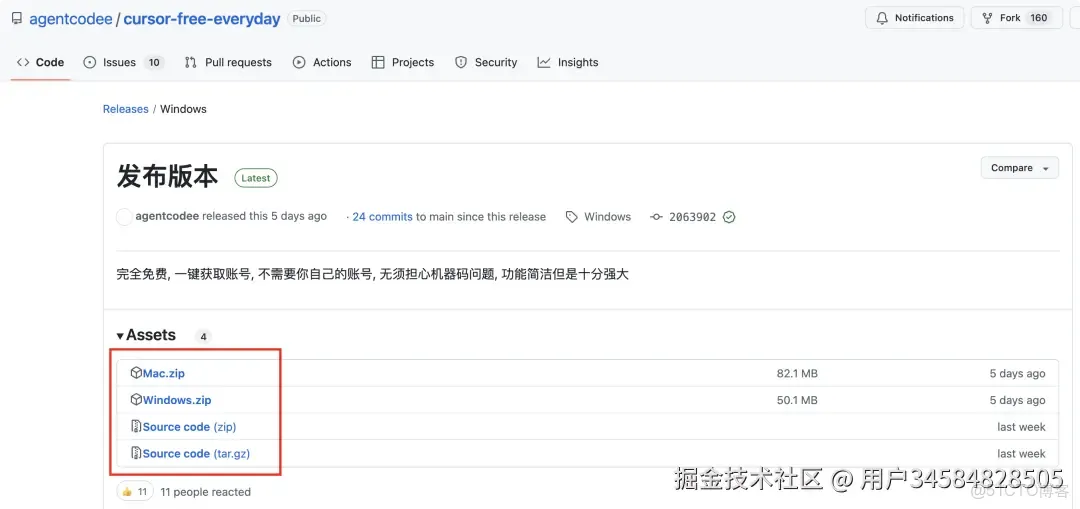This screenshot has width=1080, height=509.
Task: Click the 50.1 MB file size
Action: (x=798, y=399)
